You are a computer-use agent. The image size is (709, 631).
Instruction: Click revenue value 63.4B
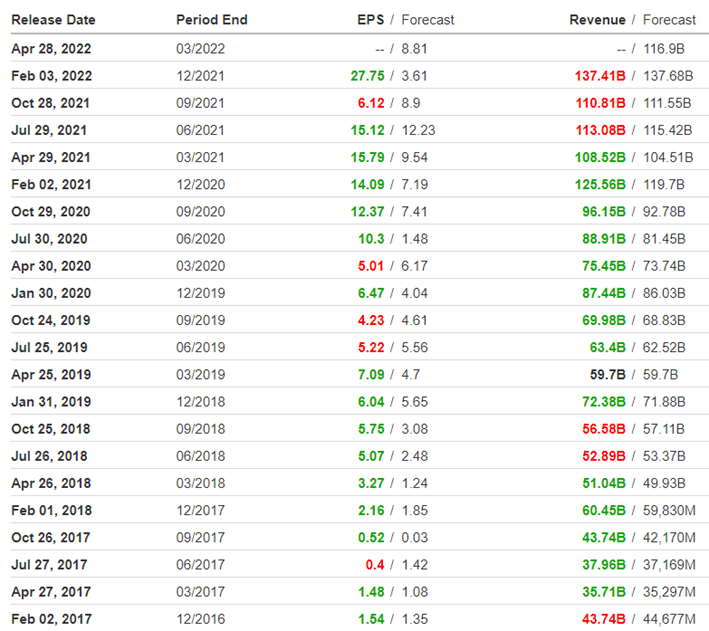(607, 347)
